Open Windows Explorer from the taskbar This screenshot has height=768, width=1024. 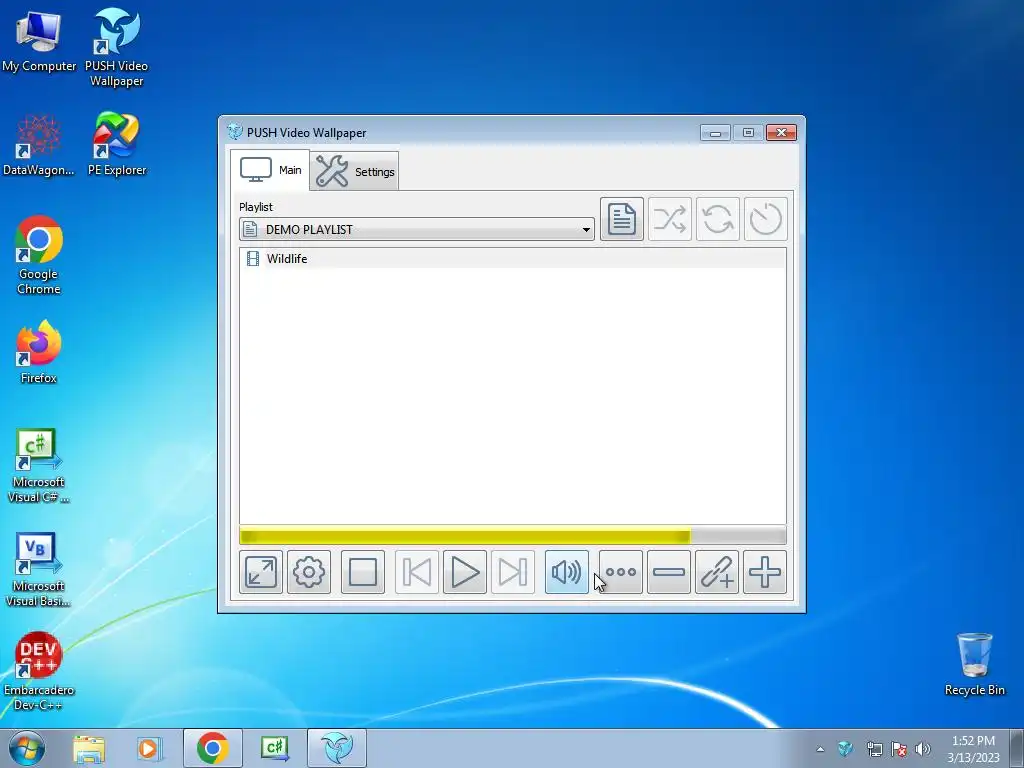pos(89,748)
